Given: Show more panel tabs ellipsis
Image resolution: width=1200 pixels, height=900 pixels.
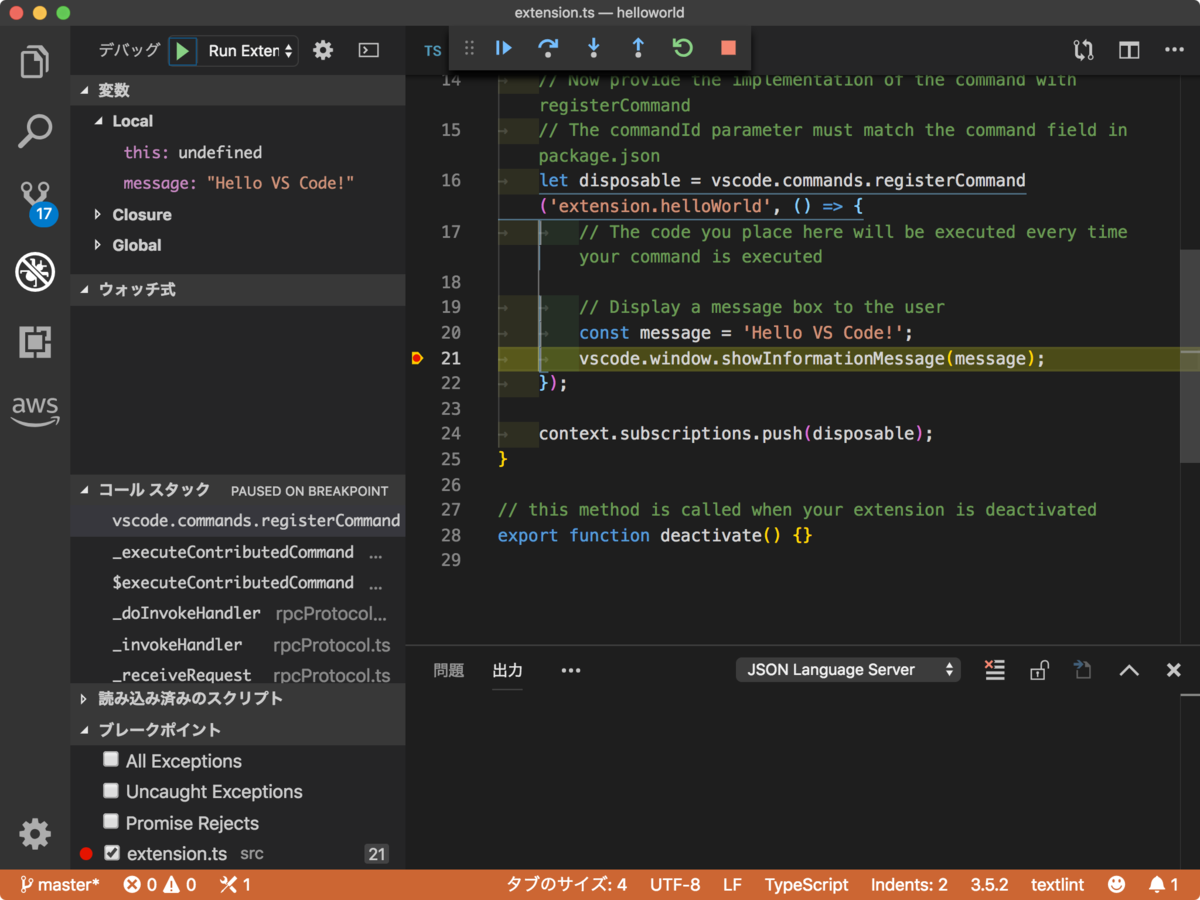Looking at the screenshot, I should [x=570, y=670].
